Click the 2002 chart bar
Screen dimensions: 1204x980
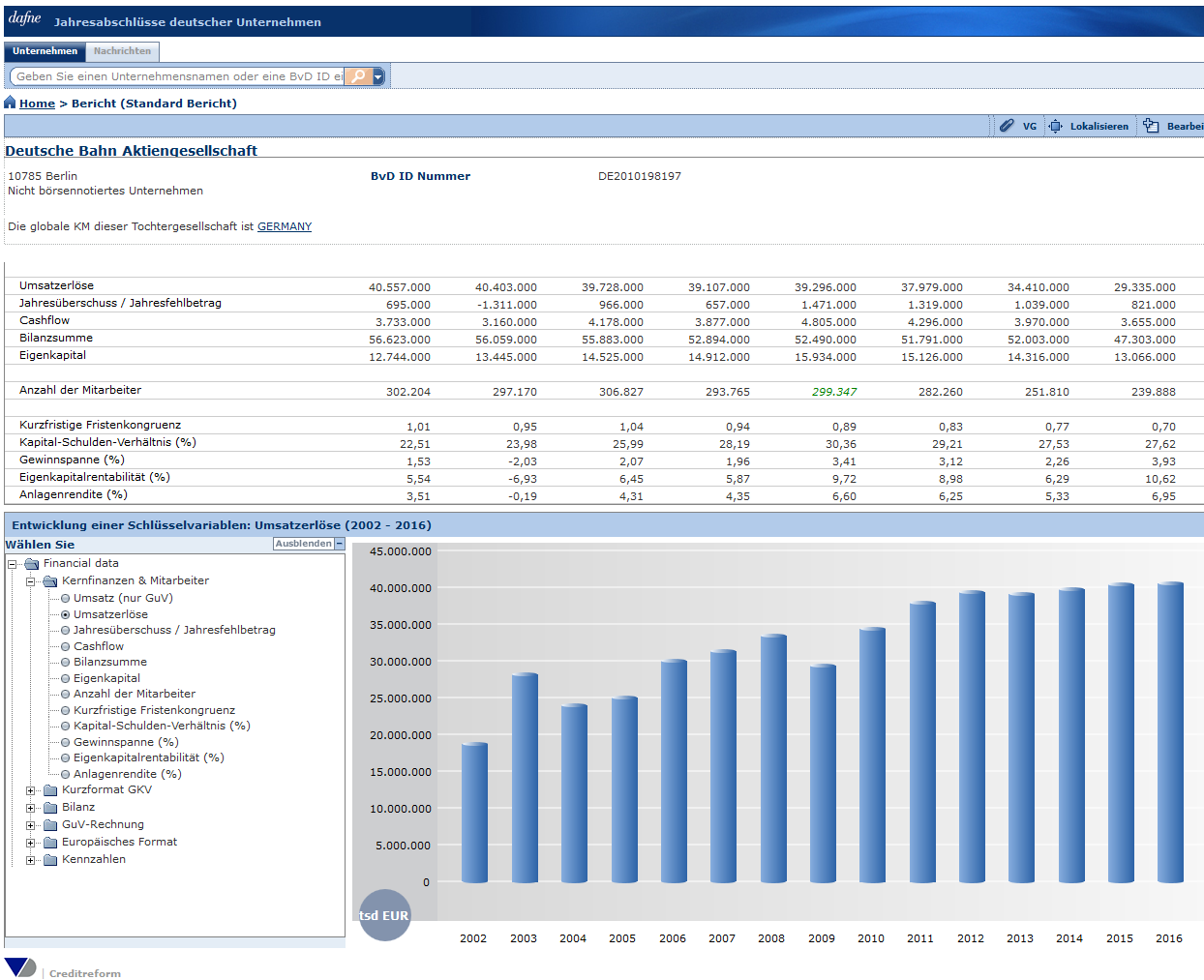(x=474, y=813)
